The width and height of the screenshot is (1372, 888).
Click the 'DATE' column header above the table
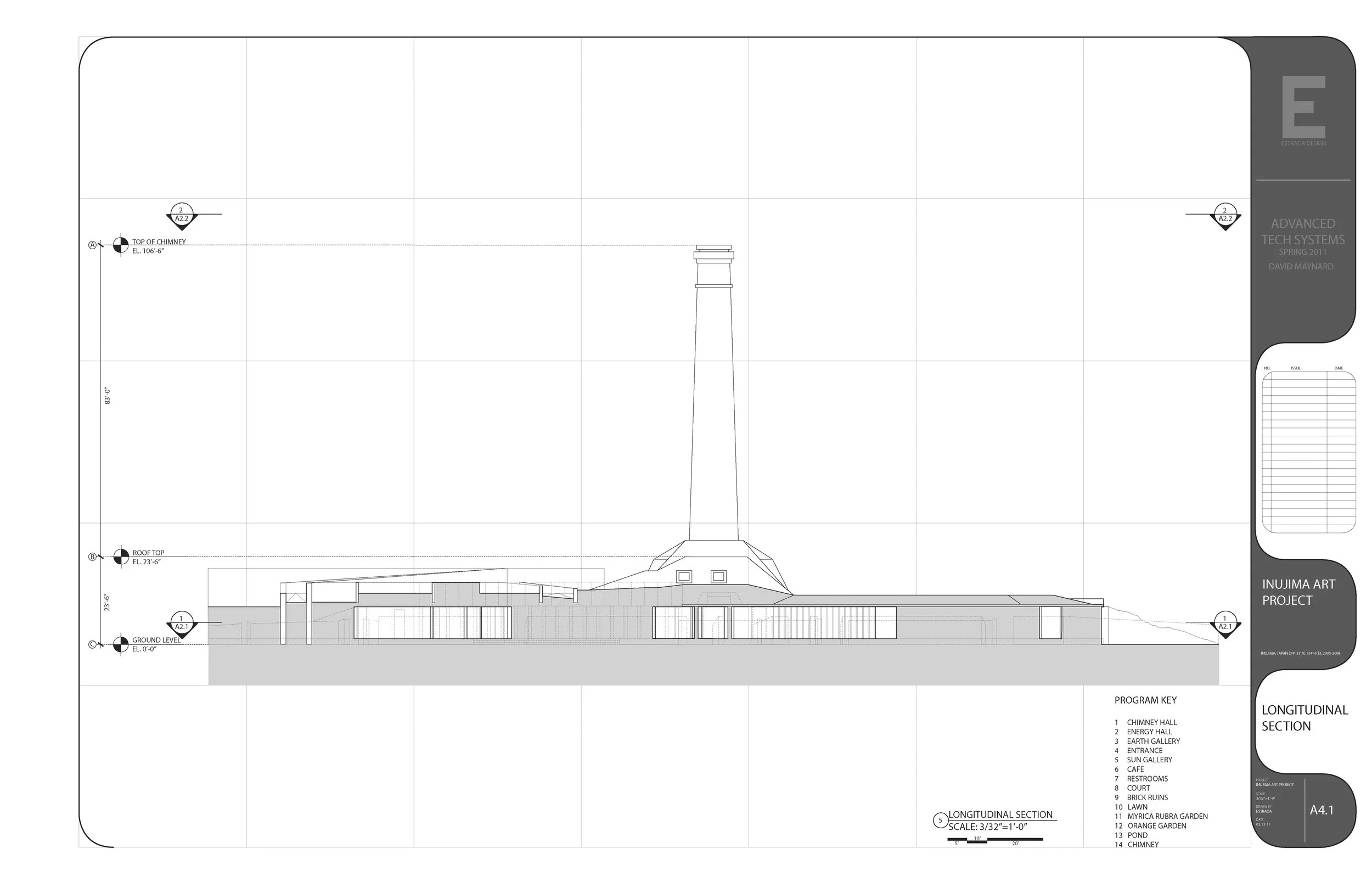1339,368
